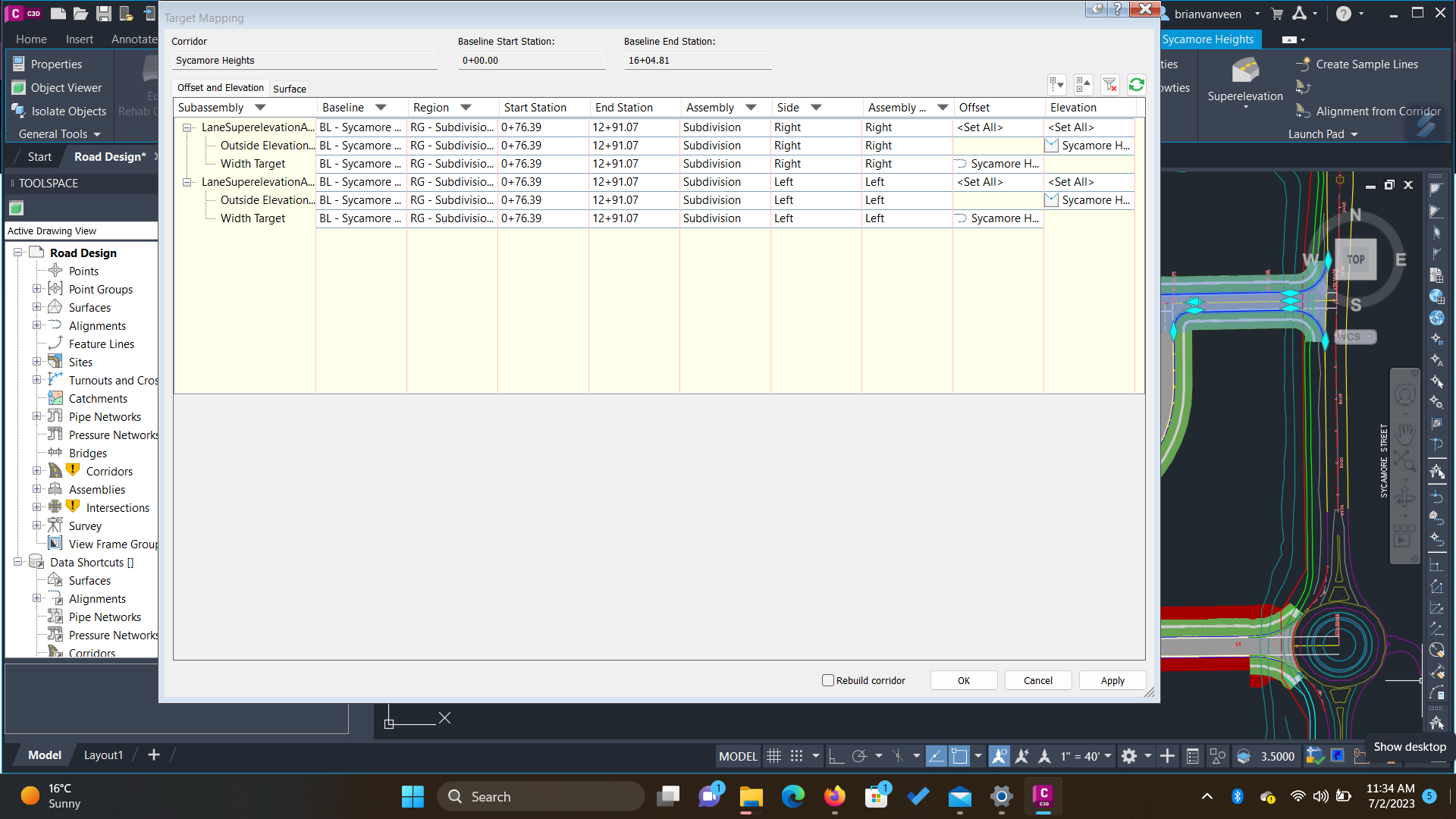Click the Superelevation ribbon icon
Screen dimensions: 1456x819
coord(1245,71)
